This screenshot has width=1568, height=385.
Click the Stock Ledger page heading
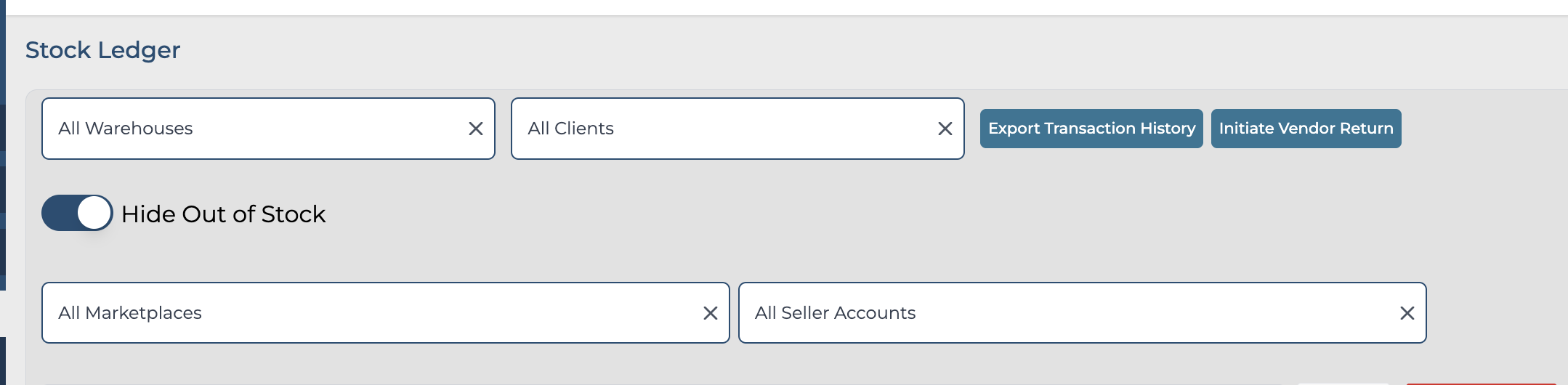pyautogui.click(x=102, y=50)
